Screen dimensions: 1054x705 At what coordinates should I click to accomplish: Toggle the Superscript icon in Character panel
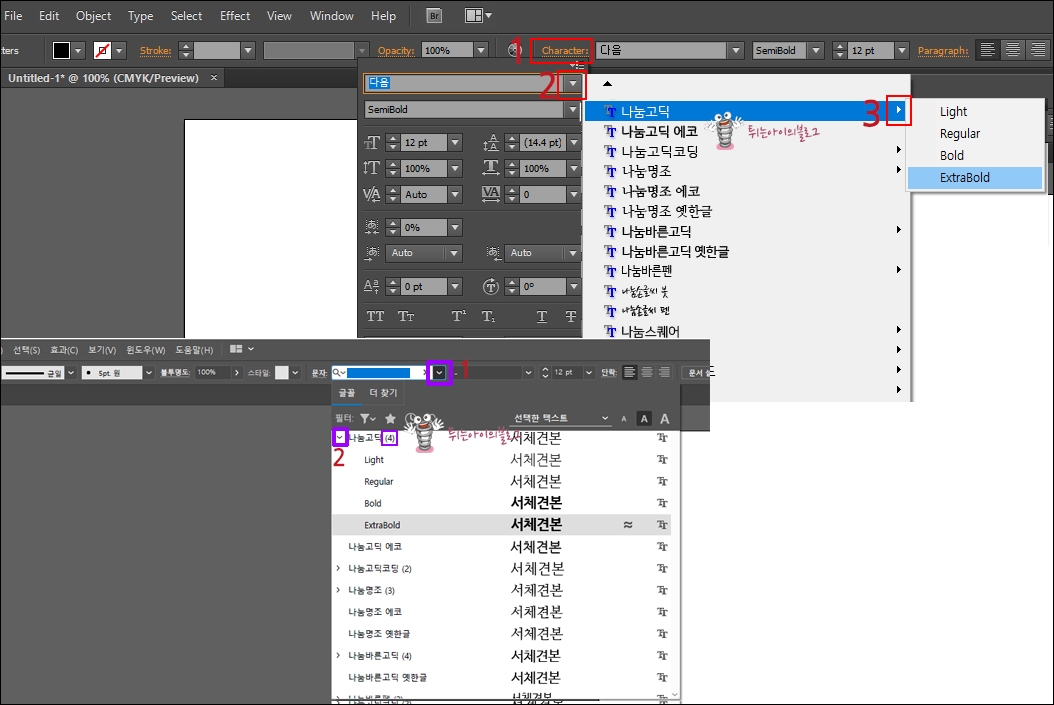458,316
